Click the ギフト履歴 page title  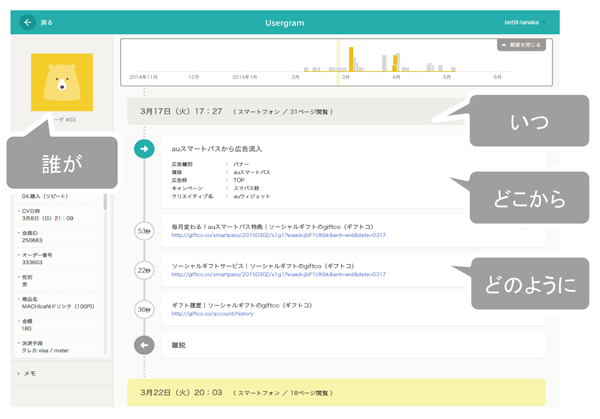click(242, 305)
